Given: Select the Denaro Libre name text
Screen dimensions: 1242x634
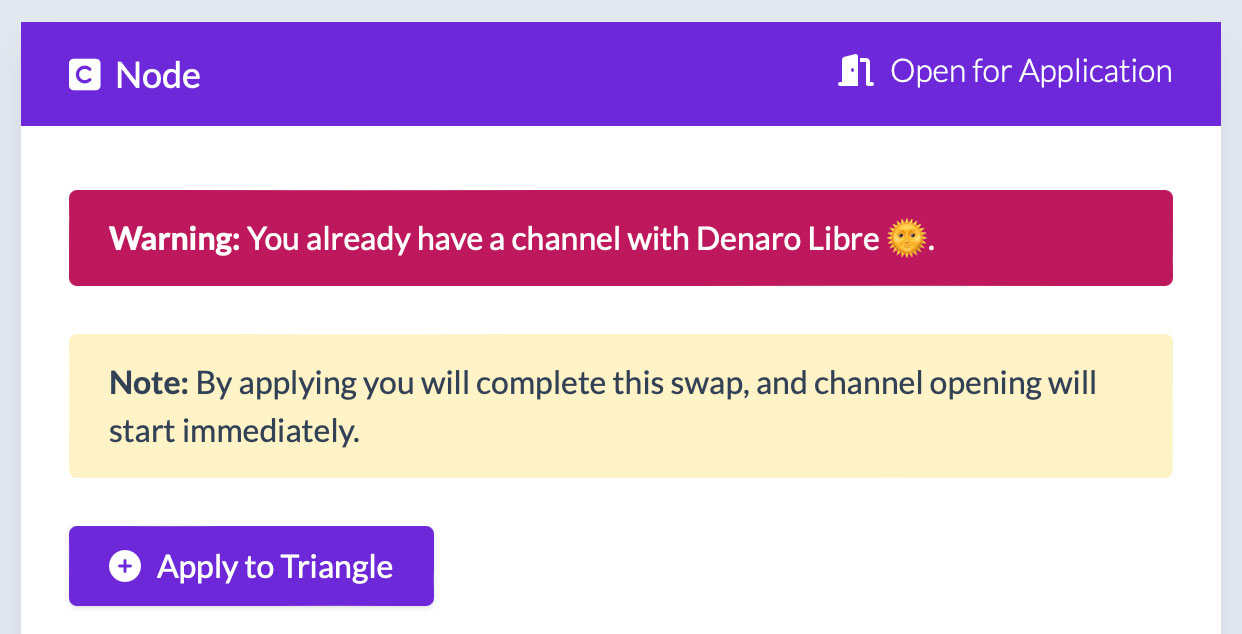Looking at the screenshot, I should [789, 239].
